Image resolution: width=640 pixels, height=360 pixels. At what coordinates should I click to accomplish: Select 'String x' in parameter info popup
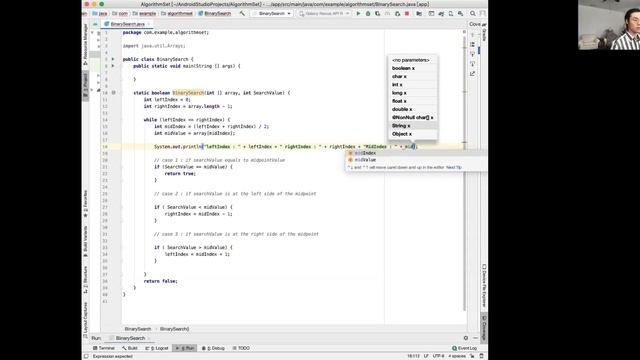tap(413, 126)
